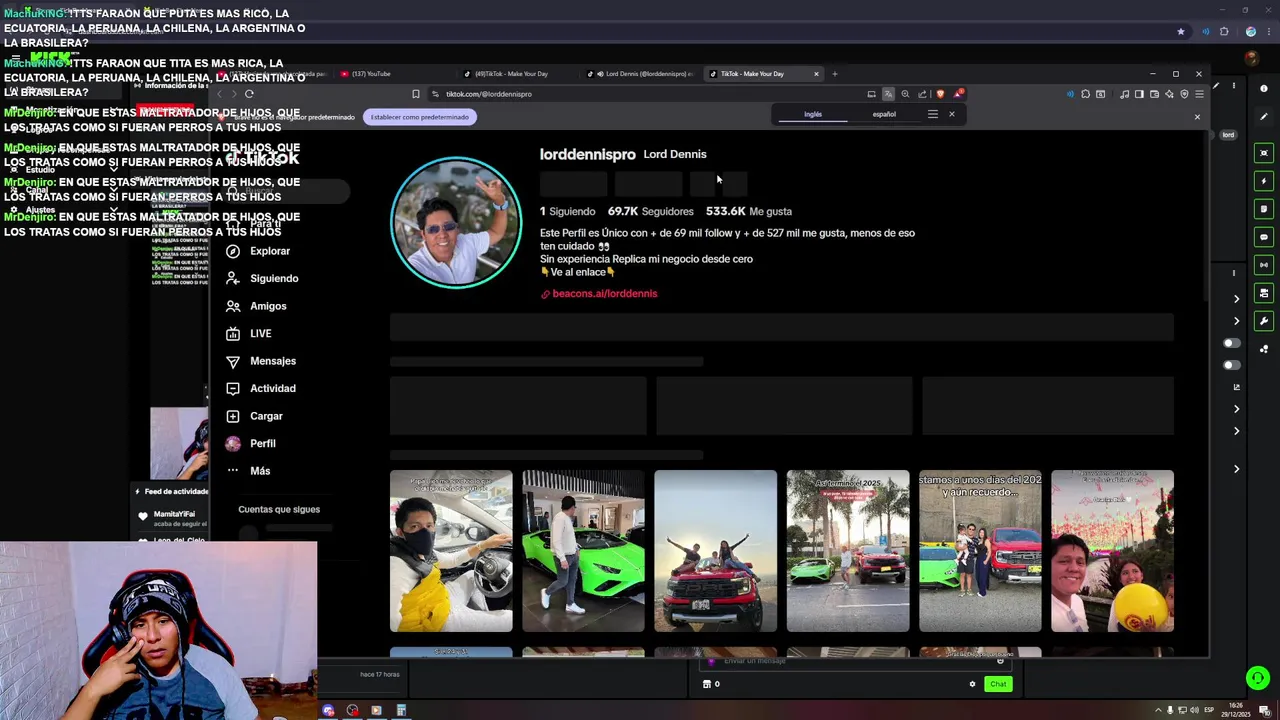Click the Lord Dennis profile avatar

456,222
